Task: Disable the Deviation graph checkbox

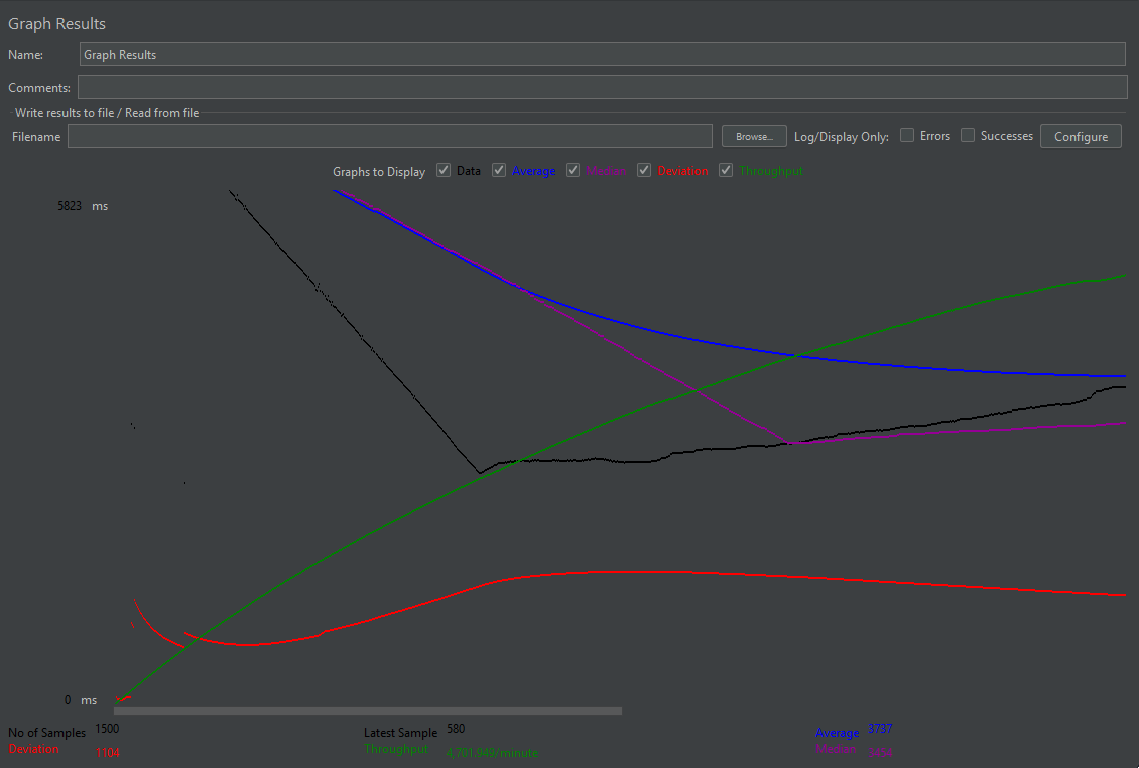Action: (644, 170)
